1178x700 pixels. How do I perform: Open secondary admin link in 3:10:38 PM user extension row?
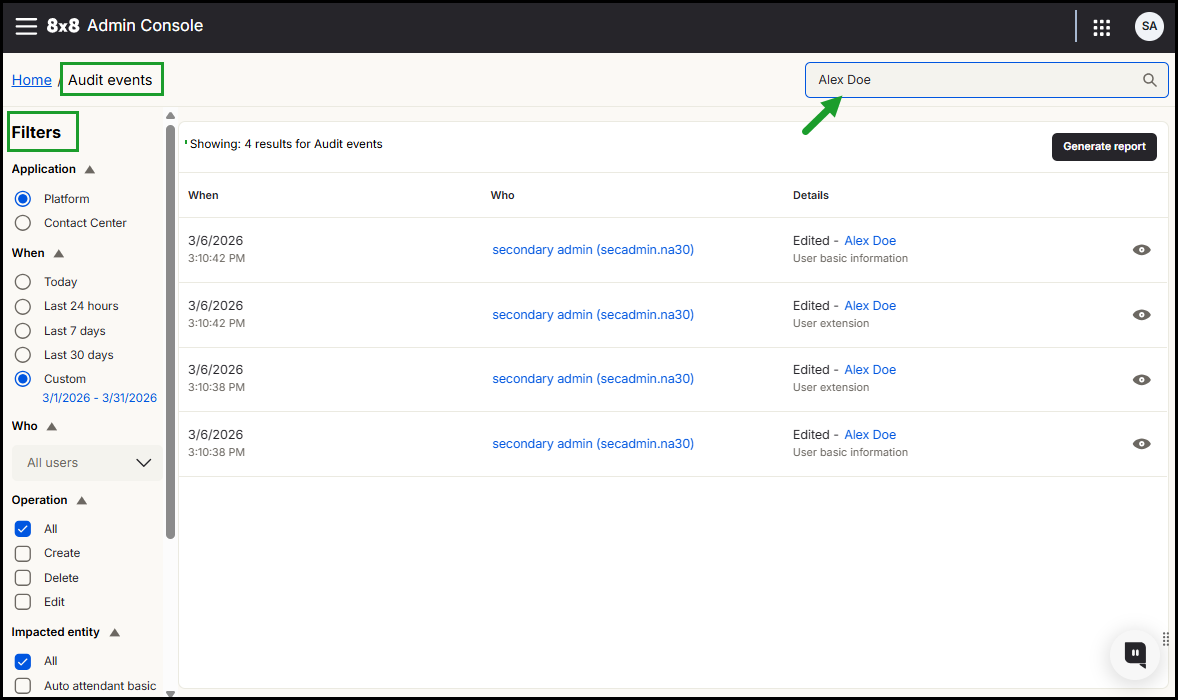[x=593, y=379]
